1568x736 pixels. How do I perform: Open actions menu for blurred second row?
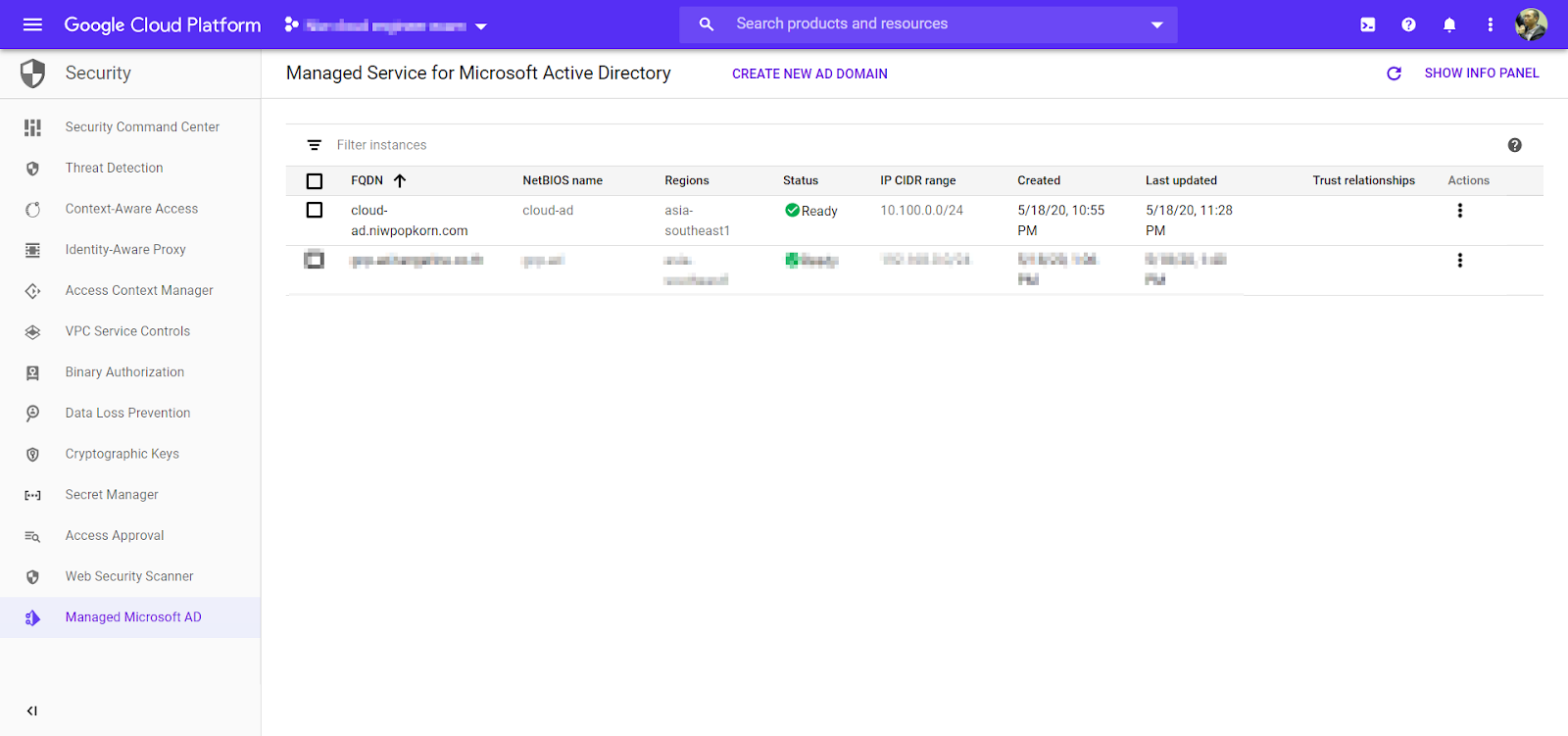click(x=1459, y=260)
